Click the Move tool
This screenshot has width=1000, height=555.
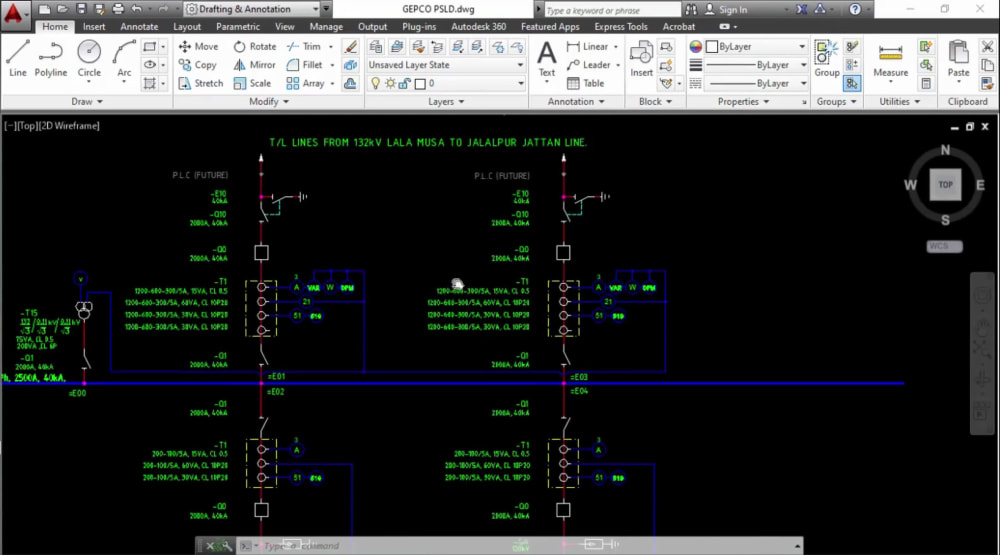click(x=198, y=47)
